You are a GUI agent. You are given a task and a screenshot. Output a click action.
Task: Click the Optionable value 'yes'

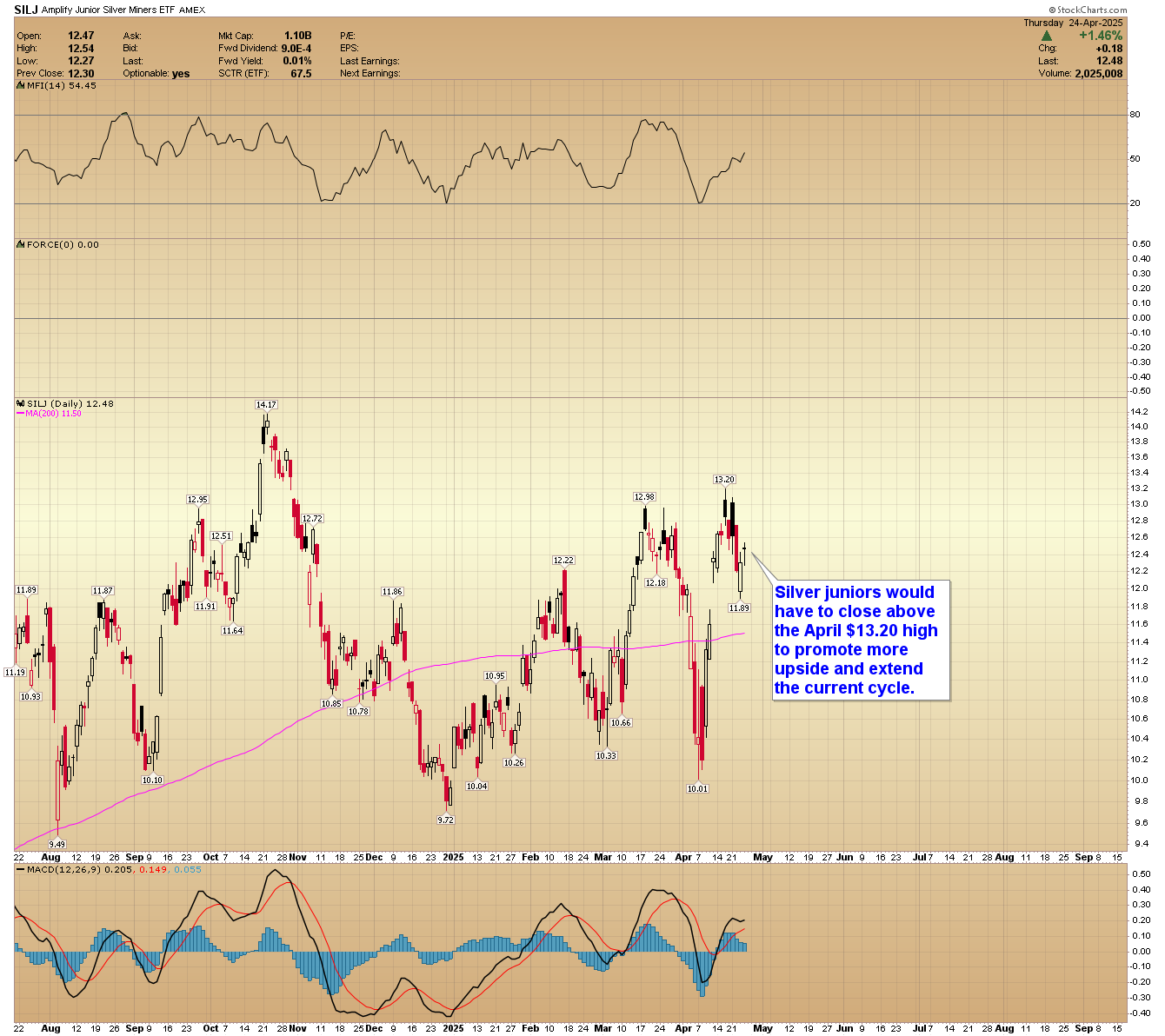coord(181,74)
